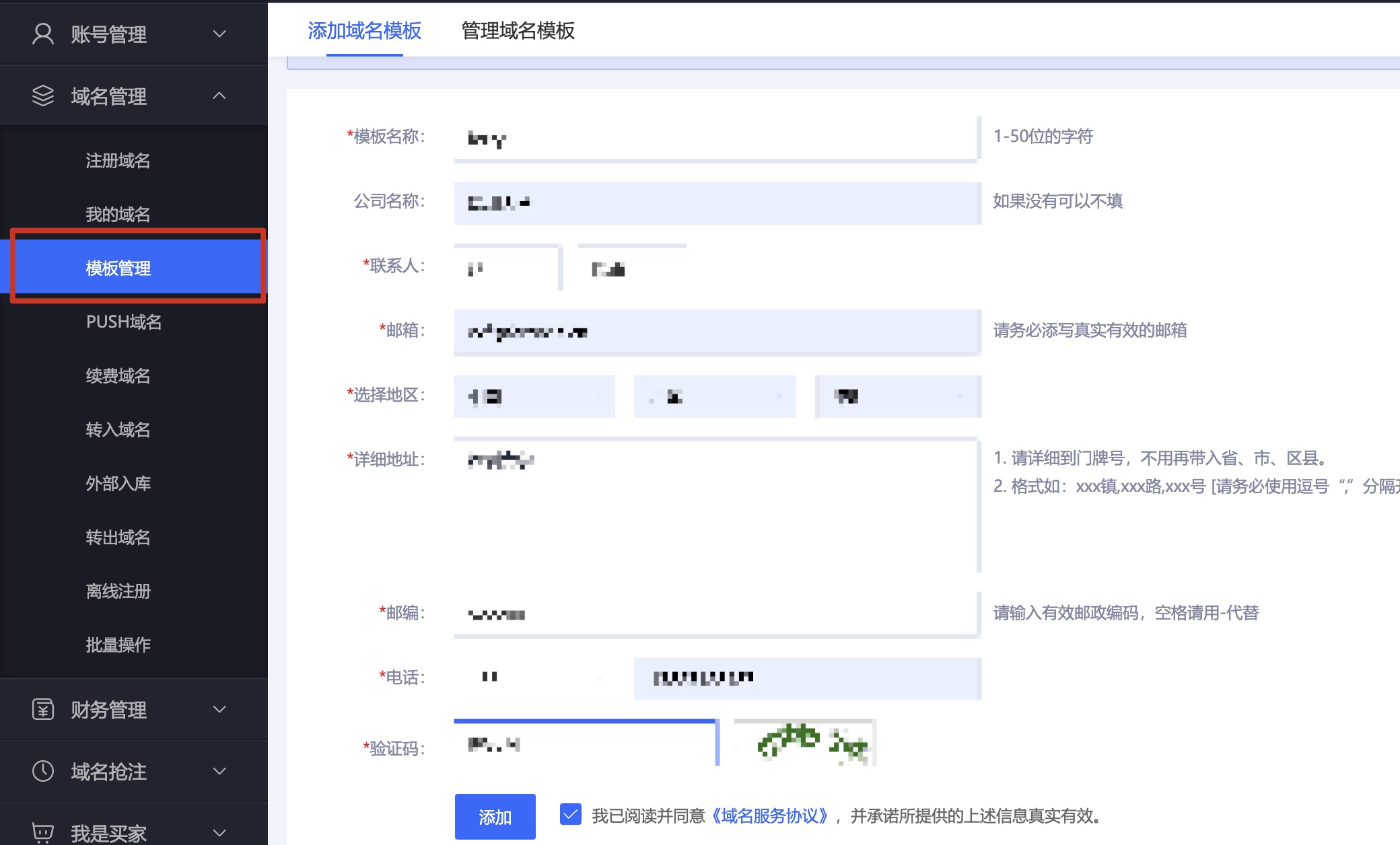Expand the 财务管理 section chevron
Image resolution: width=1400 pixels, height=845 pixels.
(219, 709)
